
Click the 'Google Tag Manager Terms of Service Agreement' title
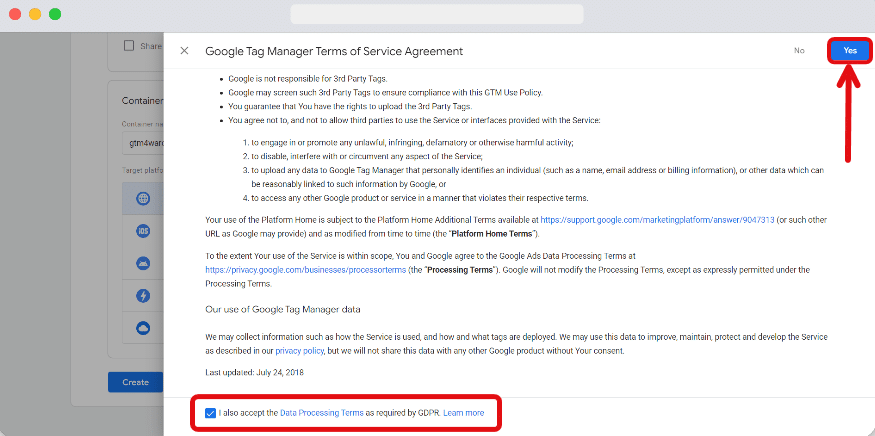point(334,51)
